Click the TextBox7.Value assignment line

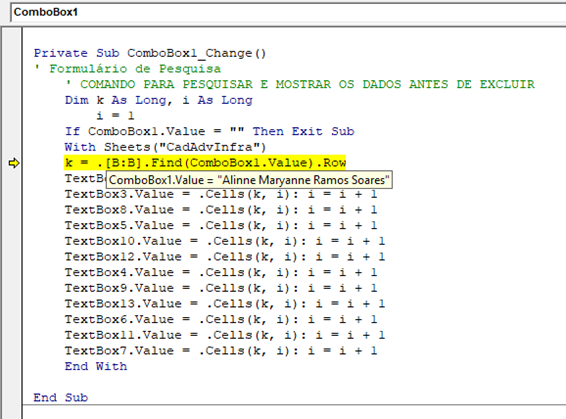coord(221,350)
